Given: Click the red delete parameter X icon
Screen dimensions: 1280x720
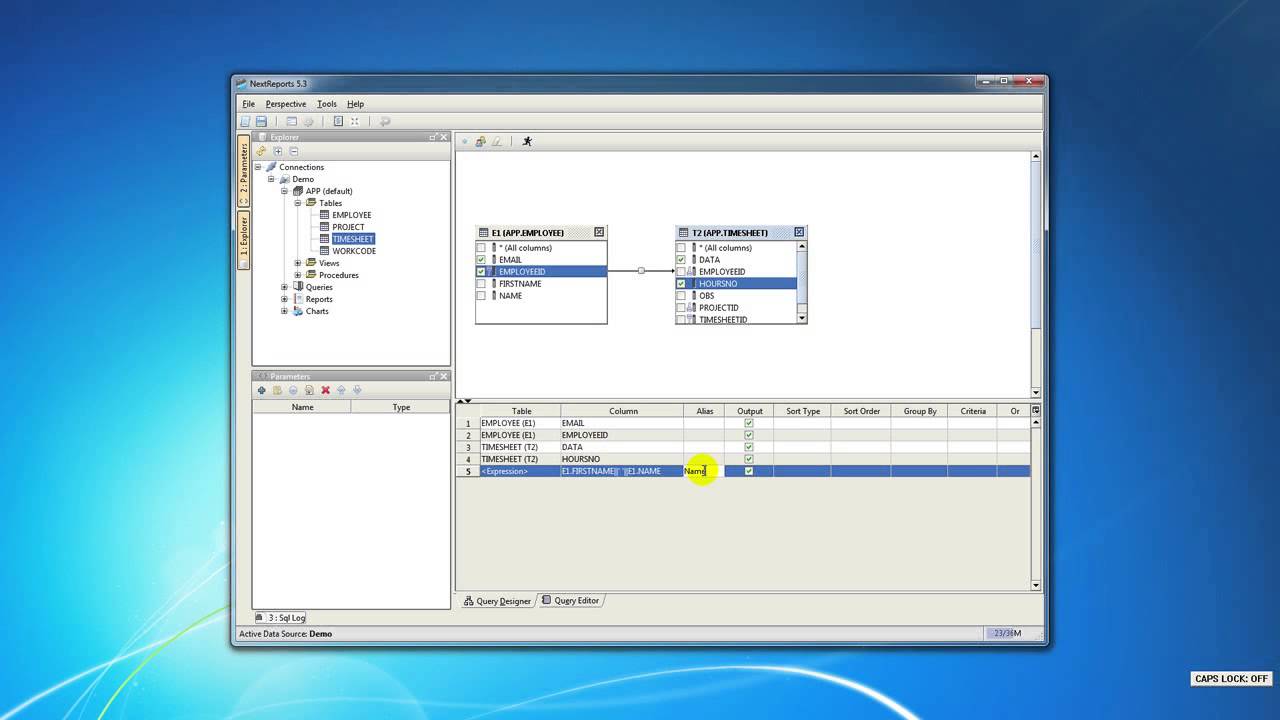Looking at the screenshot, I should (325, 390).
